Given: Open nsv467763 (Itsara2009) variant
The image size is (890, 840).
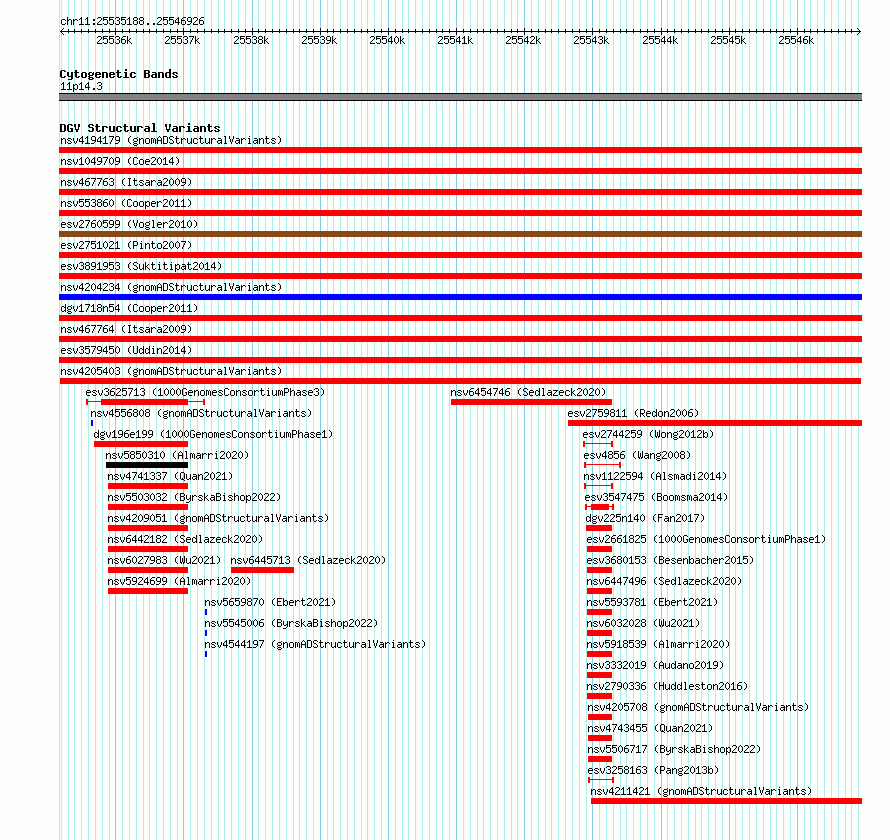Looking at the screenshot, I should [126, 182].
